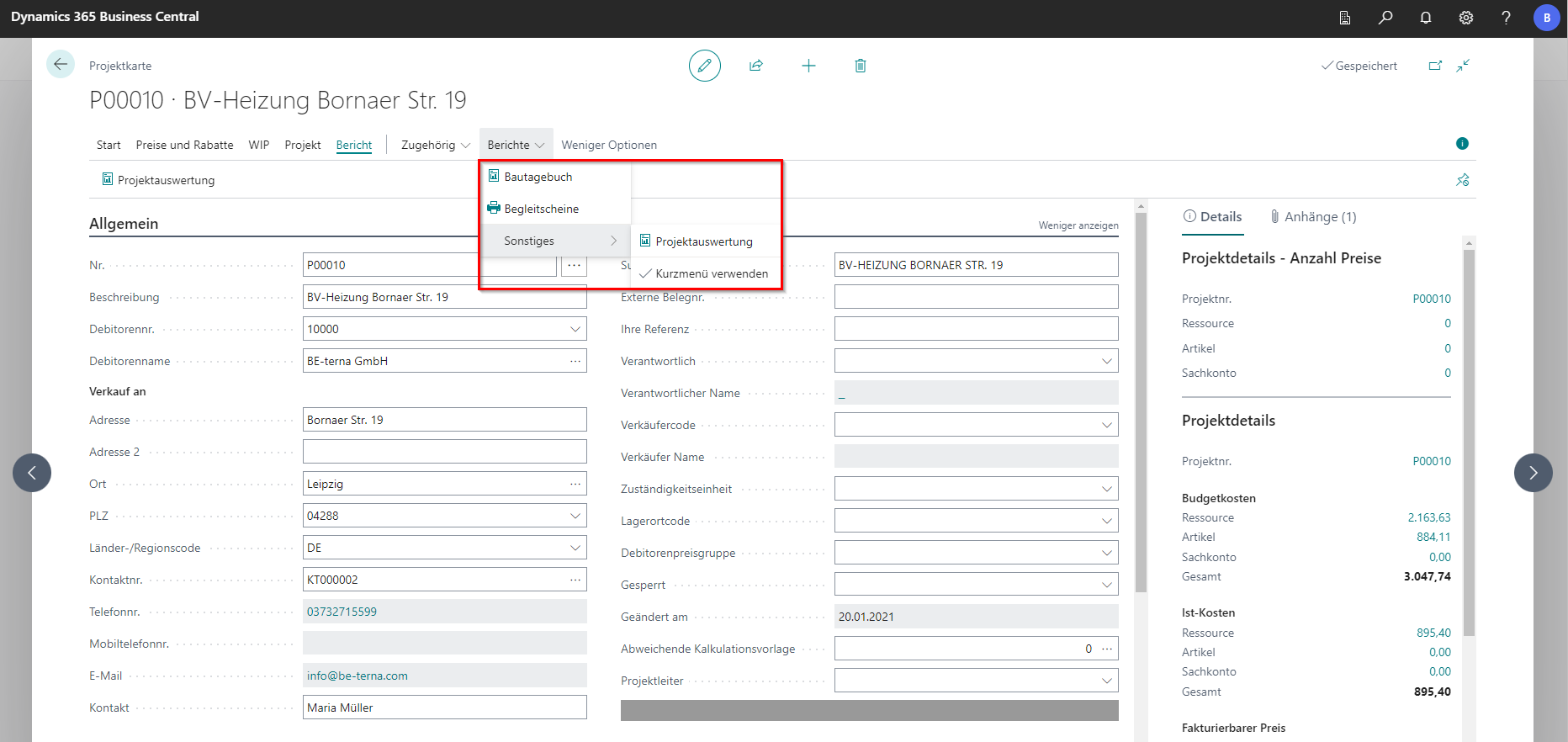
Task: Expand the PLZ dropdown arrow
Action: pyautogui.click(x=575, y=516)
